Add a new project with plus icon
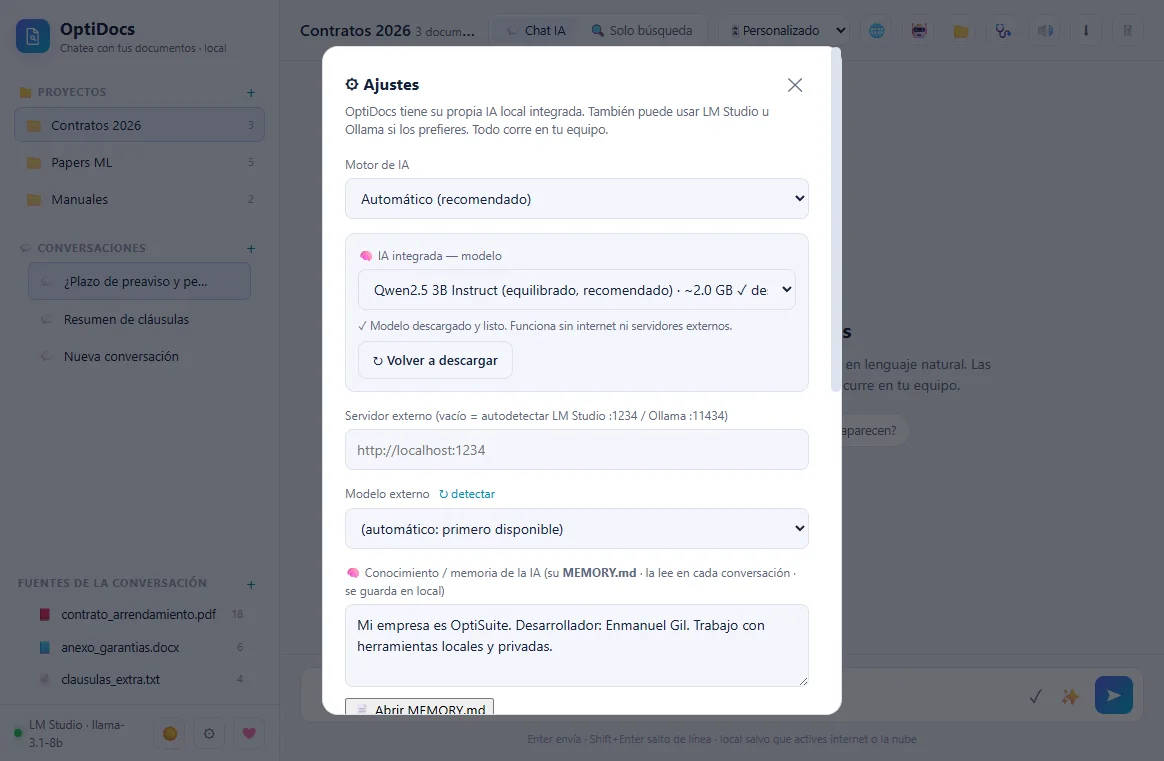 [251, 93]
